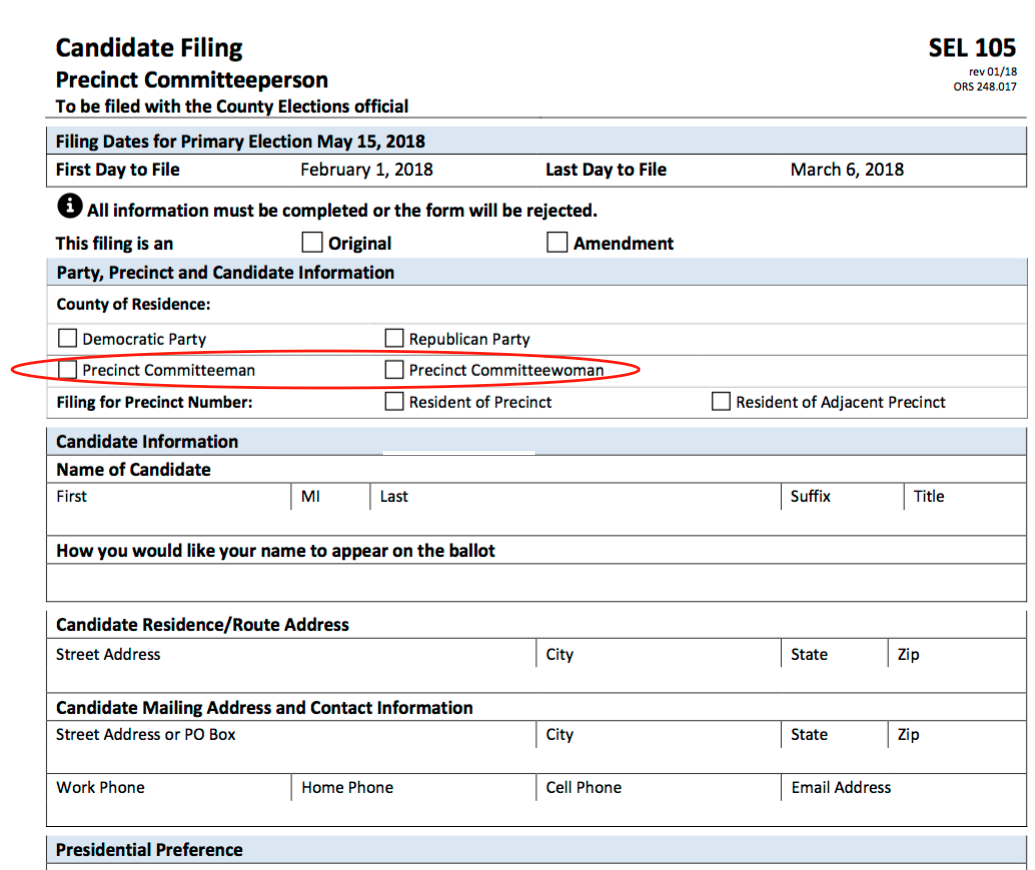
Task: Select the Democratic Party checkbox
Action: [68, 339]
